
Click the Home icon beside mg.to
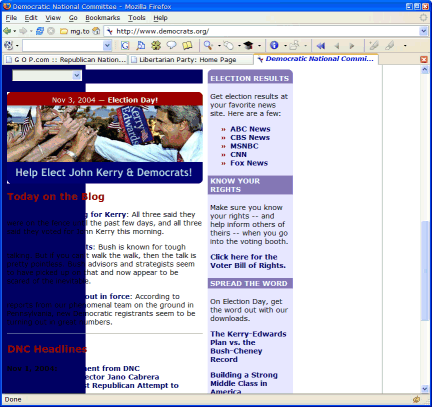click(96, 31)
